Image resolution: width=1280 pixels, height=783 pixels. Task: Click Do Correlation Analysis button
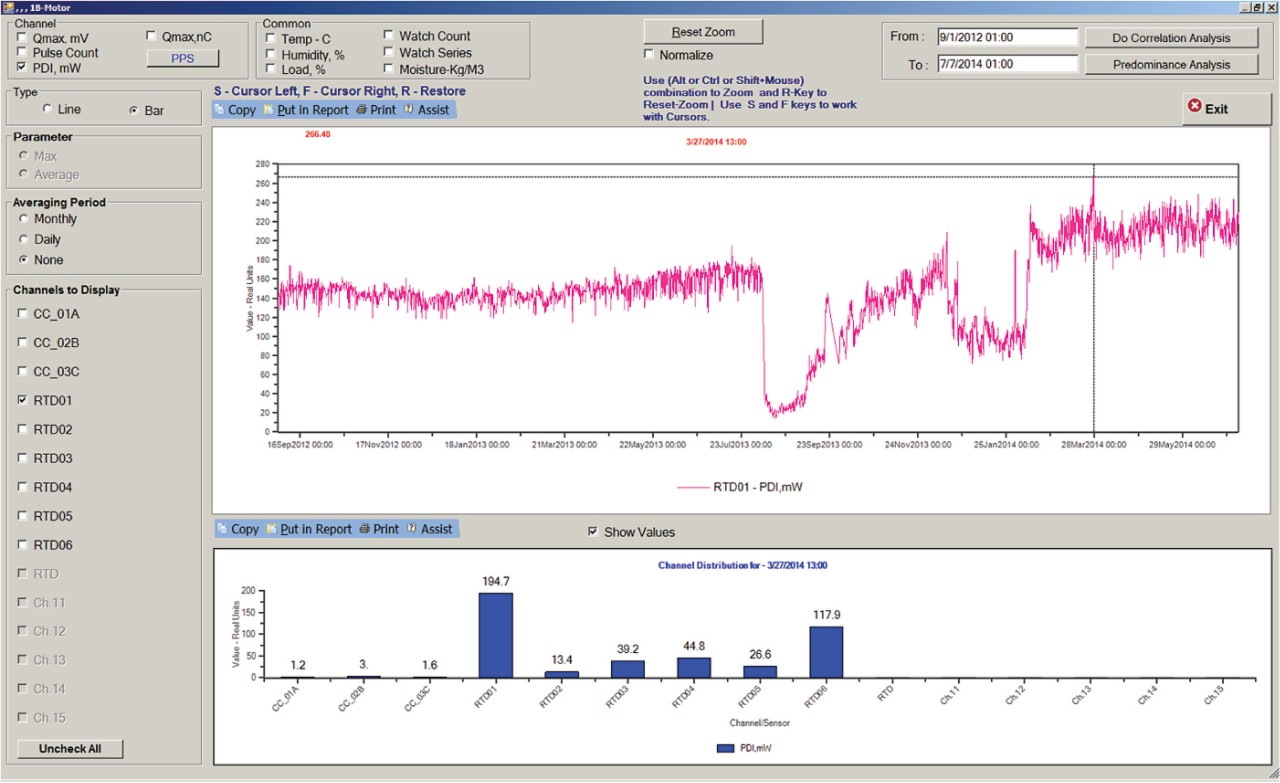[1171, 38]
